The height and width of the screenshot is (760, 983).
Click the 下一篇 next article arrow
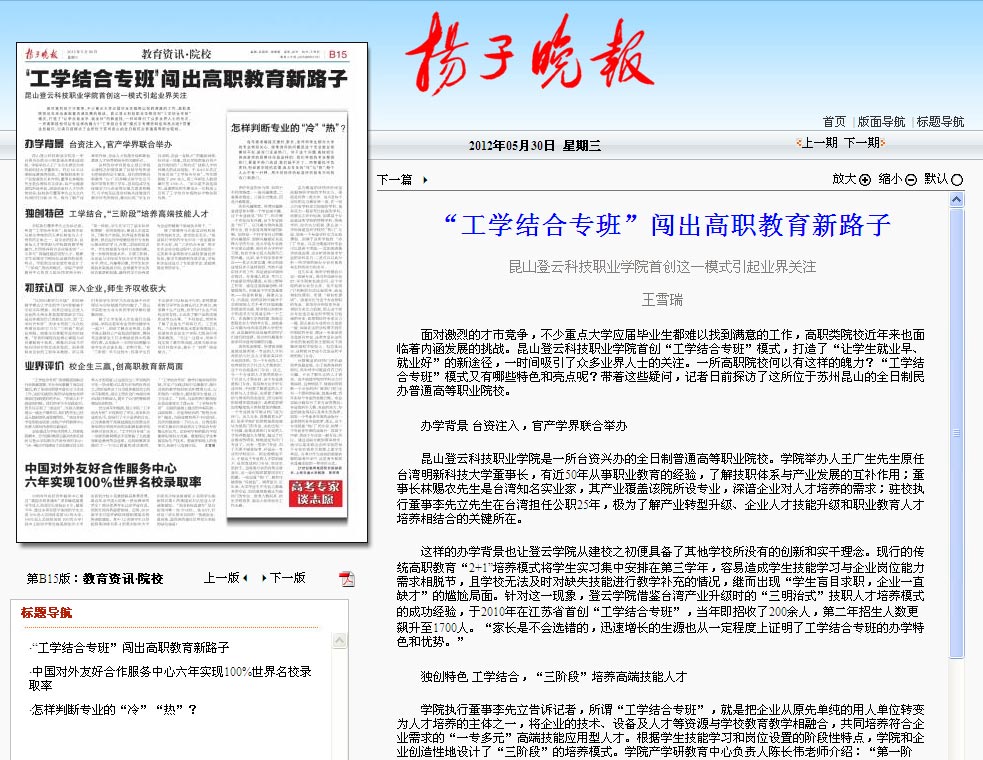click(425, 180)
